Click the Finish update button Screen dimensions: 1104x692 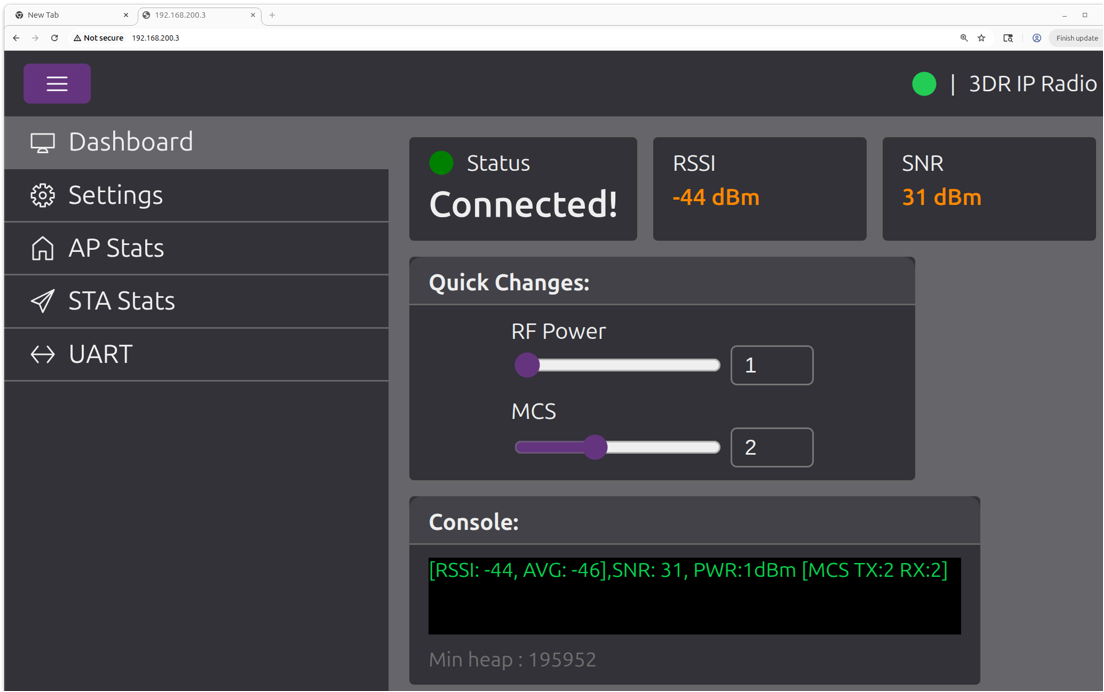[1076, 38]
